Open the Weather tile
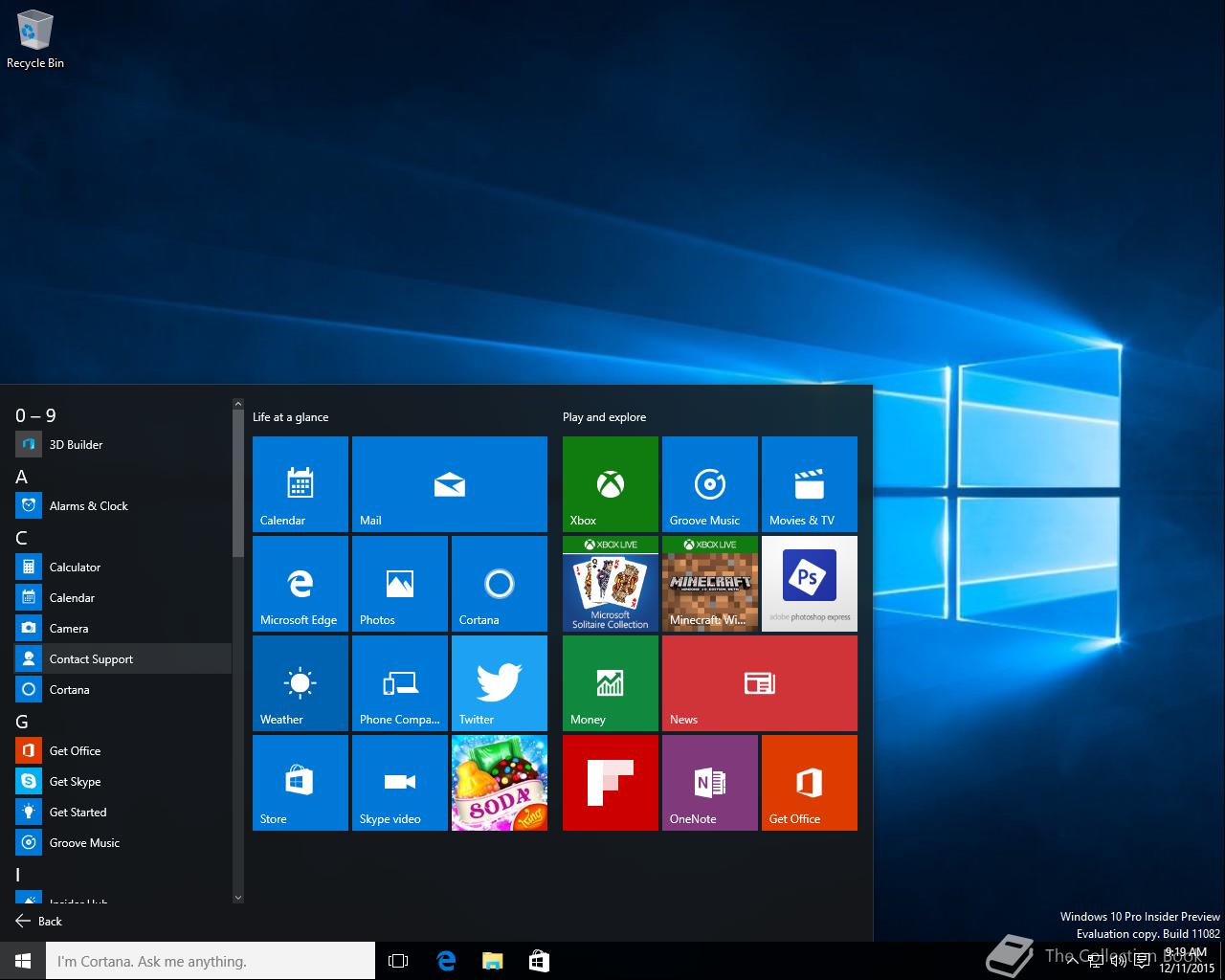The image size is (1225, 980). click(x=301, y=683)
